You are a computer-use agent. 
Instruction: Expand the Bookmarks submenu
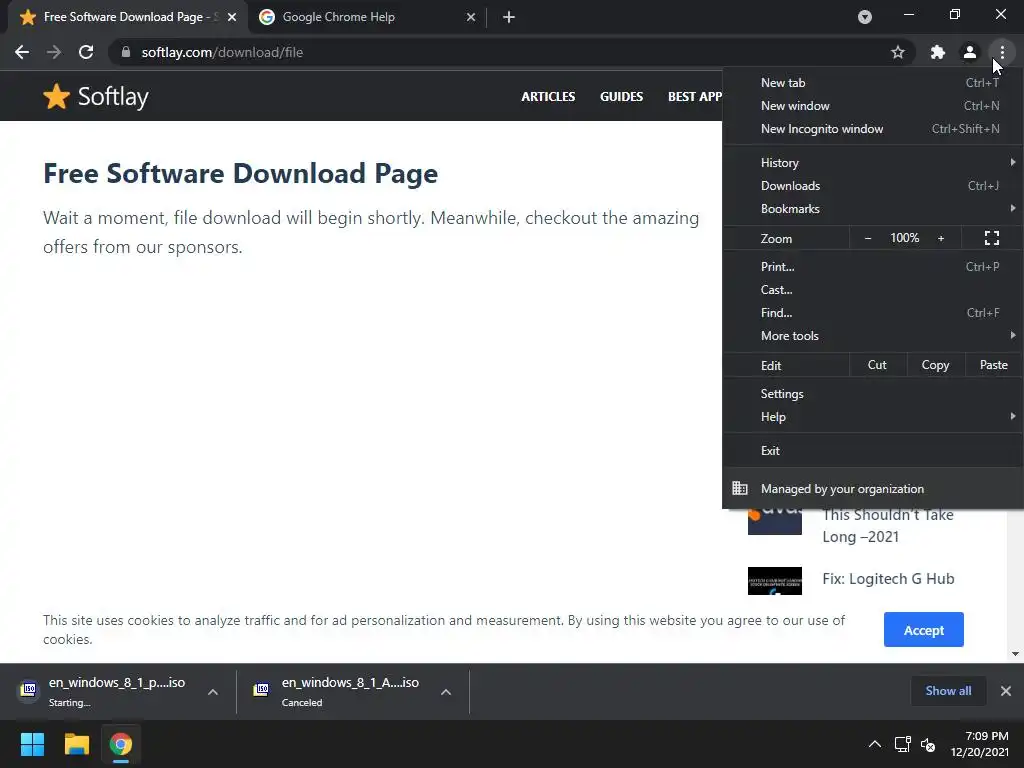872,208
